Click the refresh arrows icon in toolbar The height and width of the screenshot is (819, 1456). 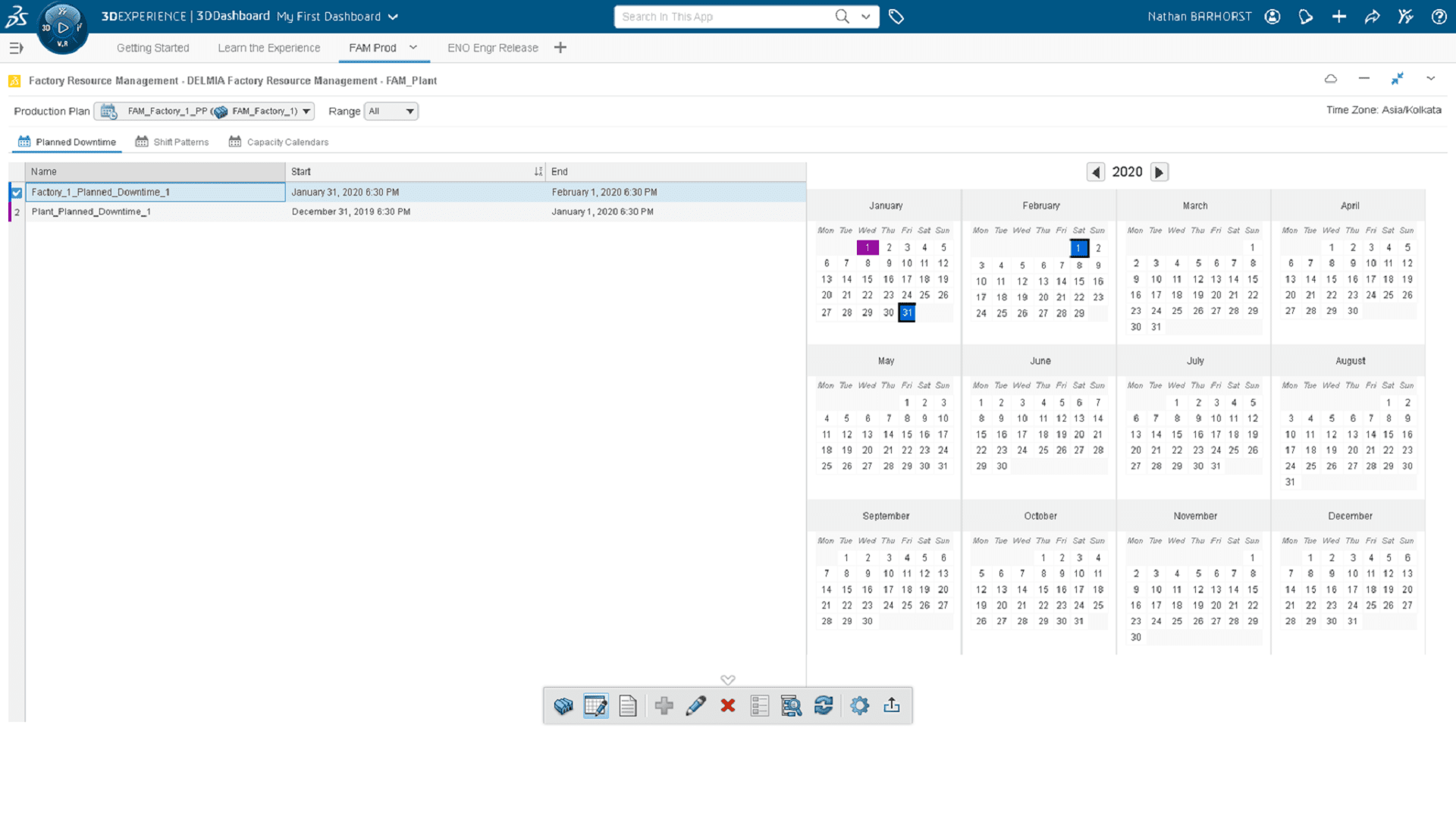(x=824, y=706)
